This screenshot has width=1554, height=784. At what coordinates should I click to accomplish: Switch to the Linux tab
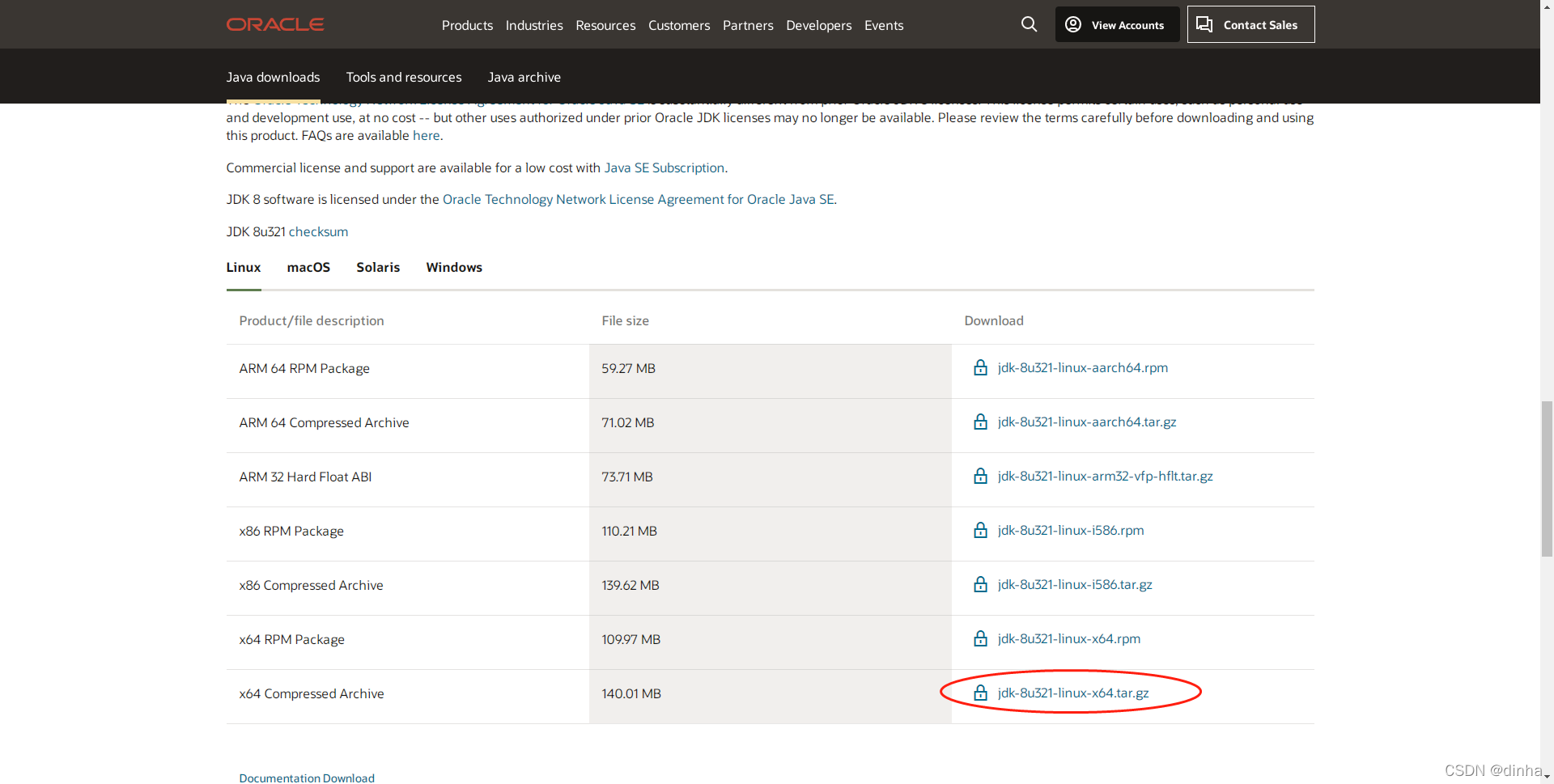point(244,267)
